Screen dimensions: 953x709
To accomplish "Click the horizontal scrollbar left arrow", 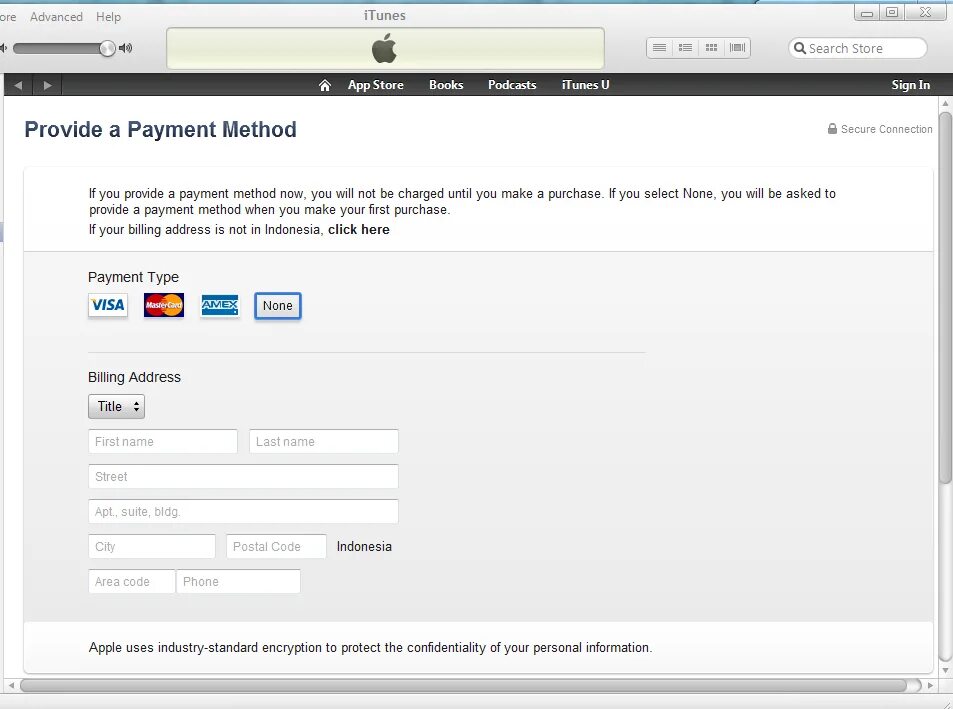I will click(x=11, y=685).
